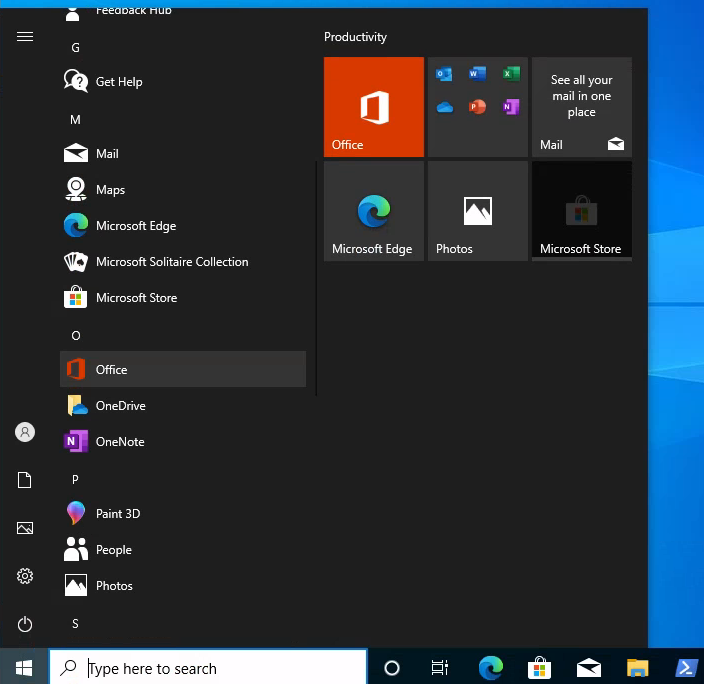Jump using letter P header

[x=75, y=479]
